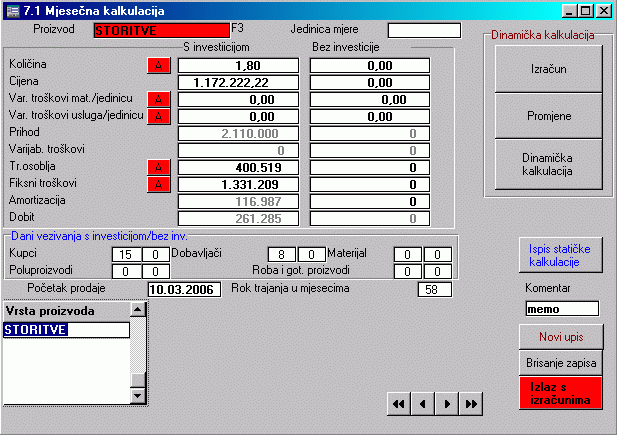Viewport: 617px width, 435px height.
Task: Edit Količina without-investment value field
Action: click(x=370, y=66)
